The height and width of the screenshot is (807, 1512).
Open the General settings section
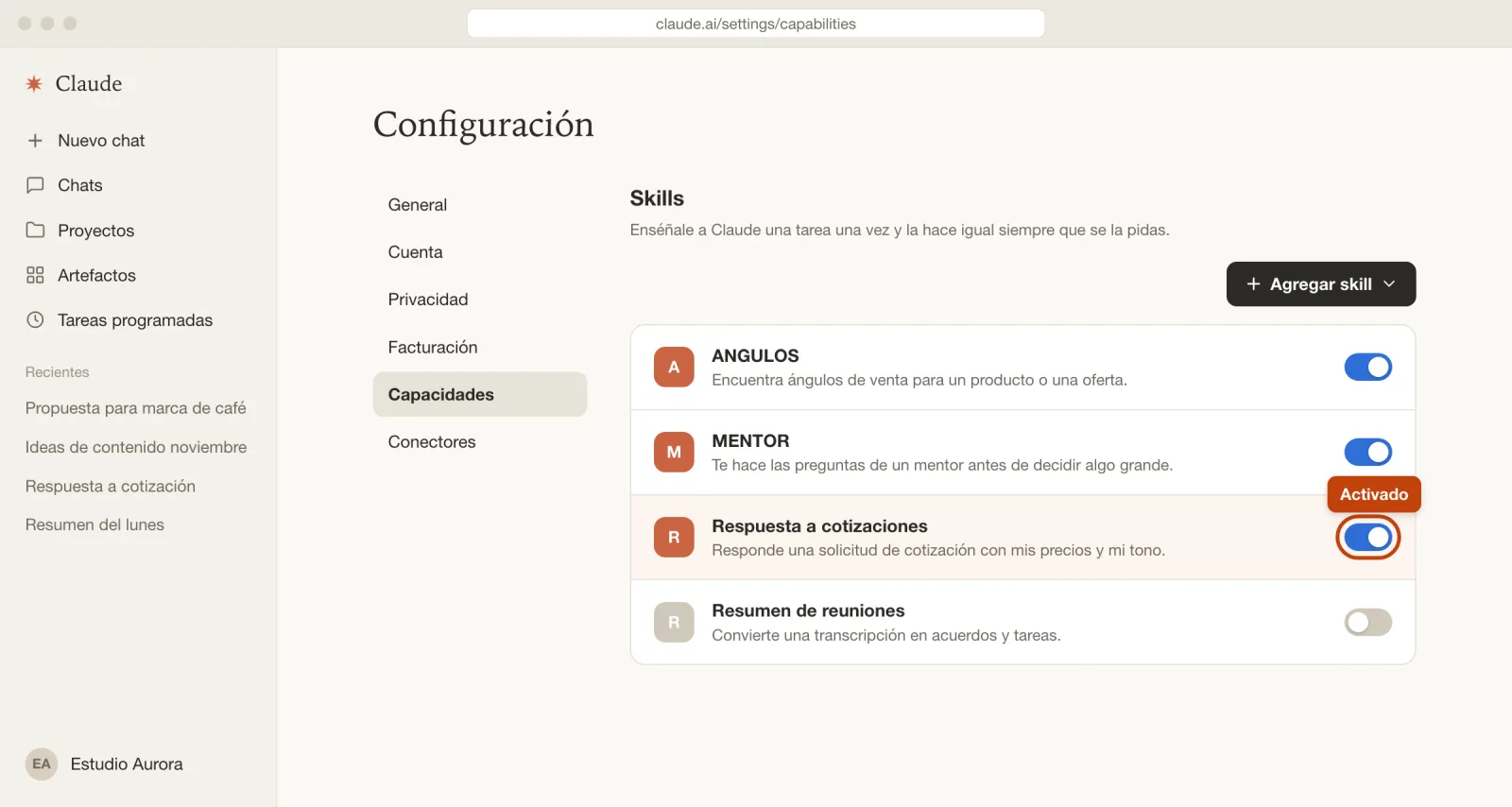click(x=480, y=205)
